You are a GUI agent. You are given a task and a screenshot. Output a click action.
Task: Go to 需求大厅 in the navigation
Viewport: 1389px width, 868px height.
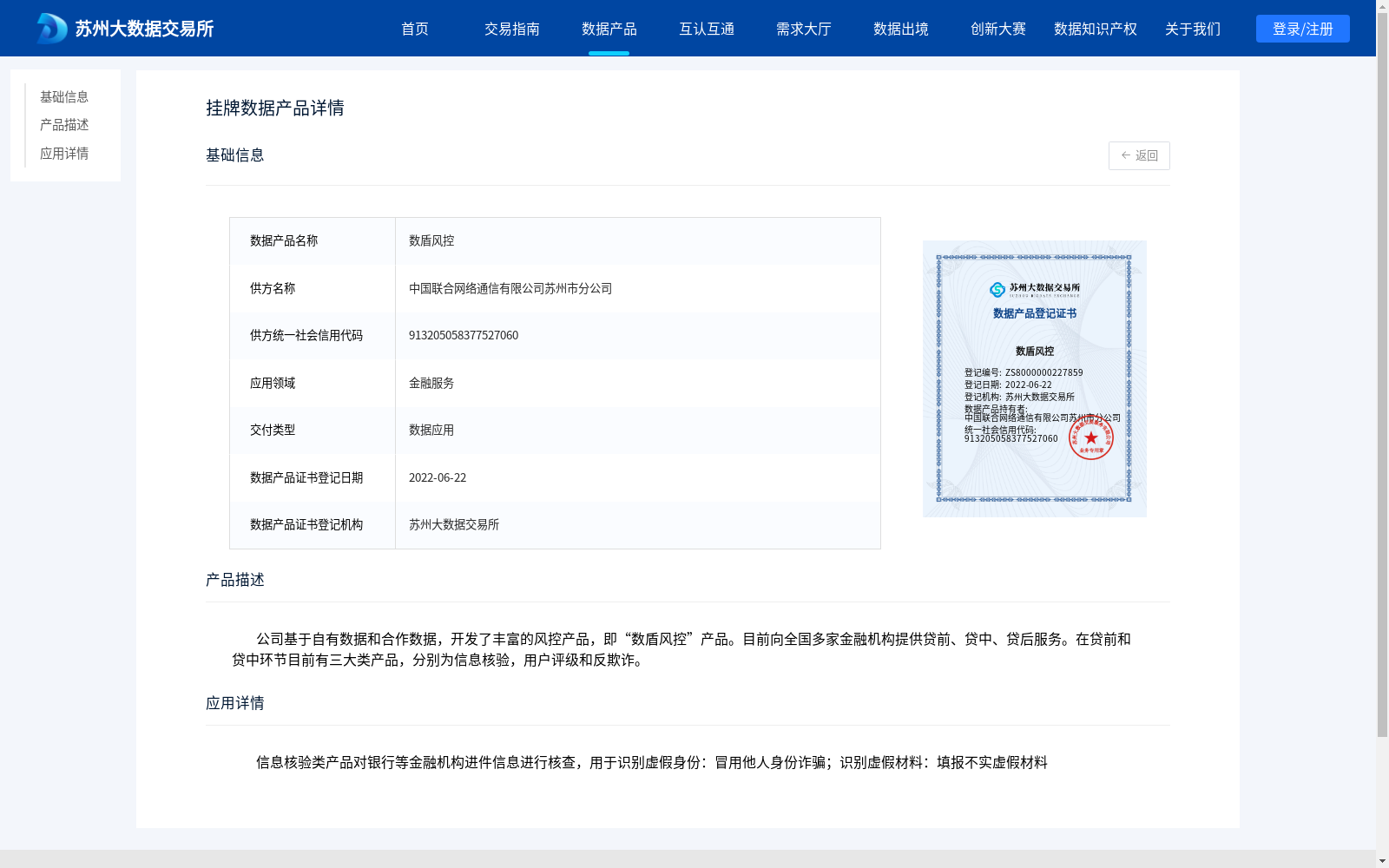pyautogui.click(x=804, y=29)
